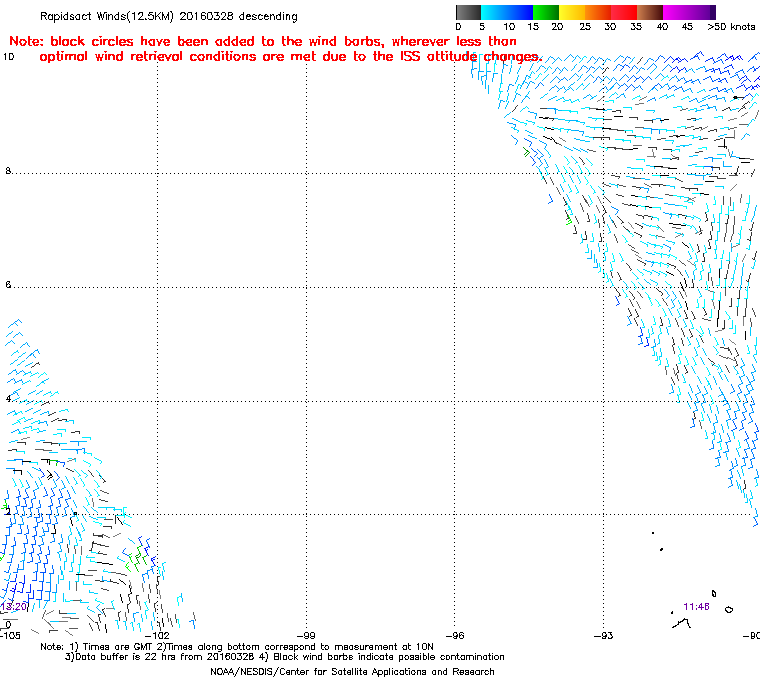Click the purple '13:20' swath time label
760x688 pixels.
click(14, 607)
